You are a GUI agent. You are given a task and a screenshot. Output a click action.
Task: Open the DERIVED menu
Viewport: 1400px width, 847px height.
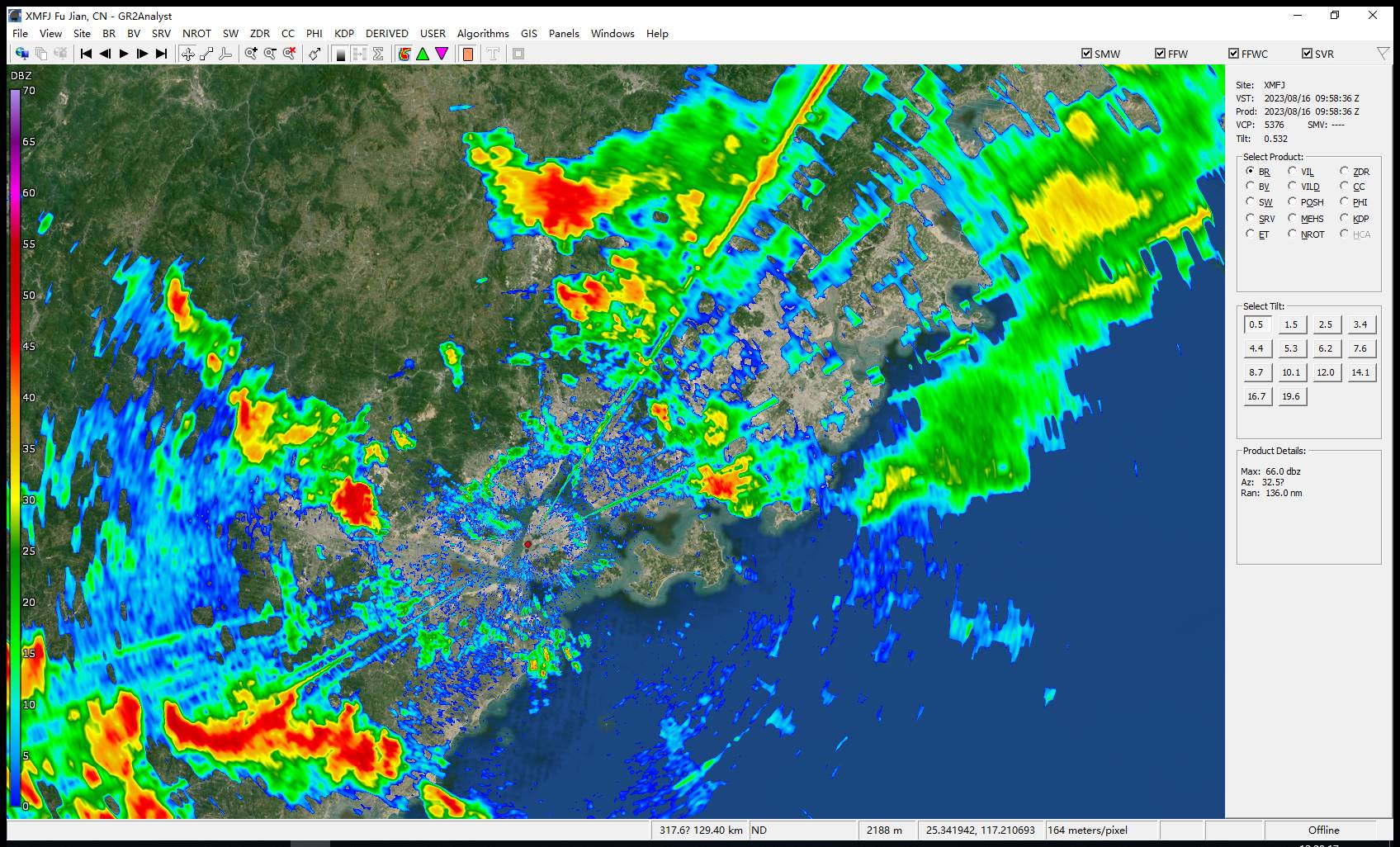coord(386,34)
